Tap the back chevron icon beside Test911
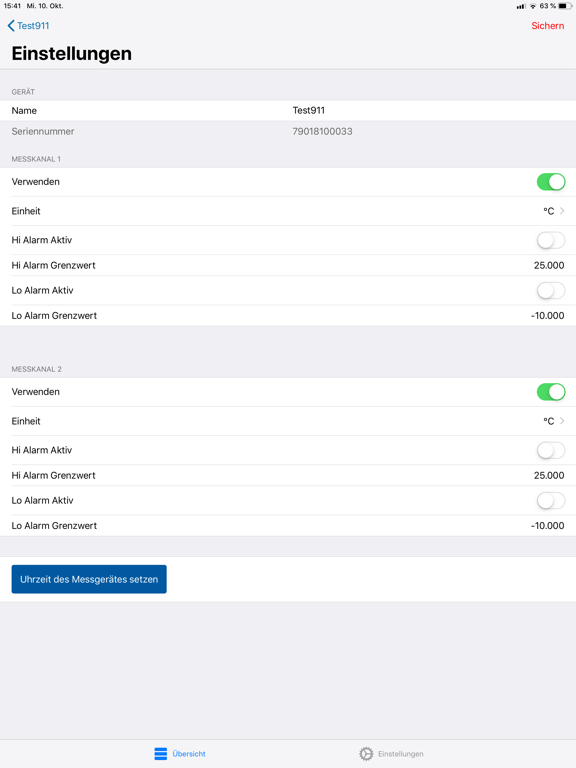The width and height of the screenshot is (576, 768). [x=11, y=26]
